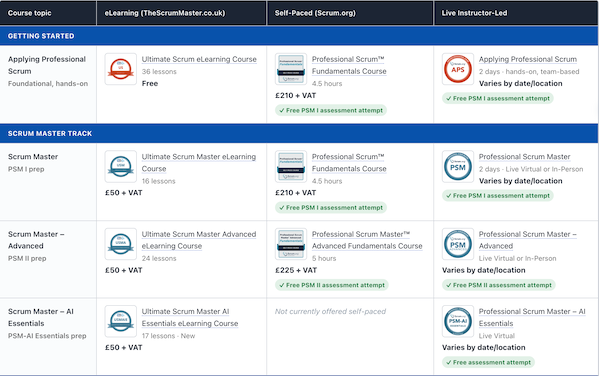Click the 'Free' price under Ultimate Scrum eLearning Course
Viewport: 599px width, 376px height.
click(x=150, y=83)
